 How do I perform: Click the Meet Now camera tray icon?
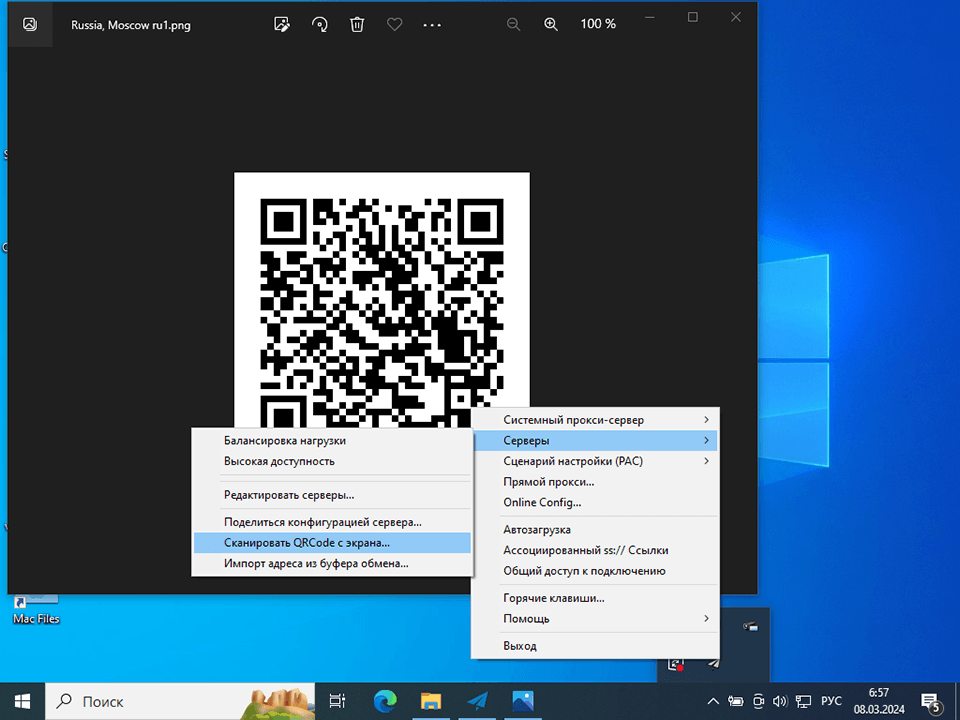tap(758, 701)
